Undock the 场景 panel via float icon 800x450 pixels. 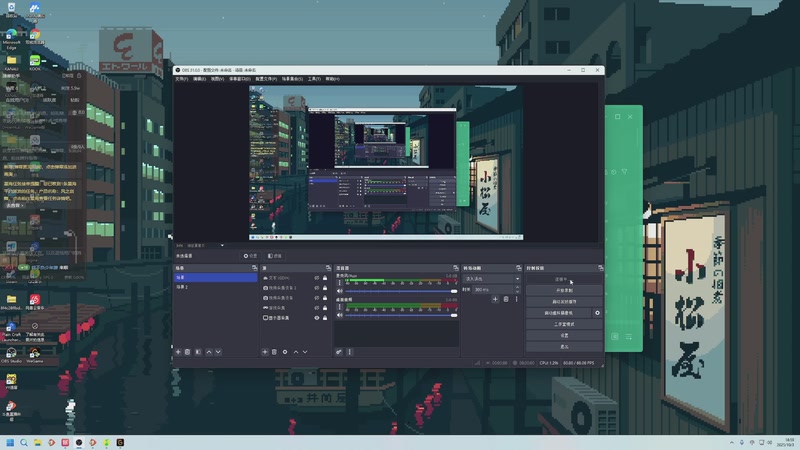254,268
